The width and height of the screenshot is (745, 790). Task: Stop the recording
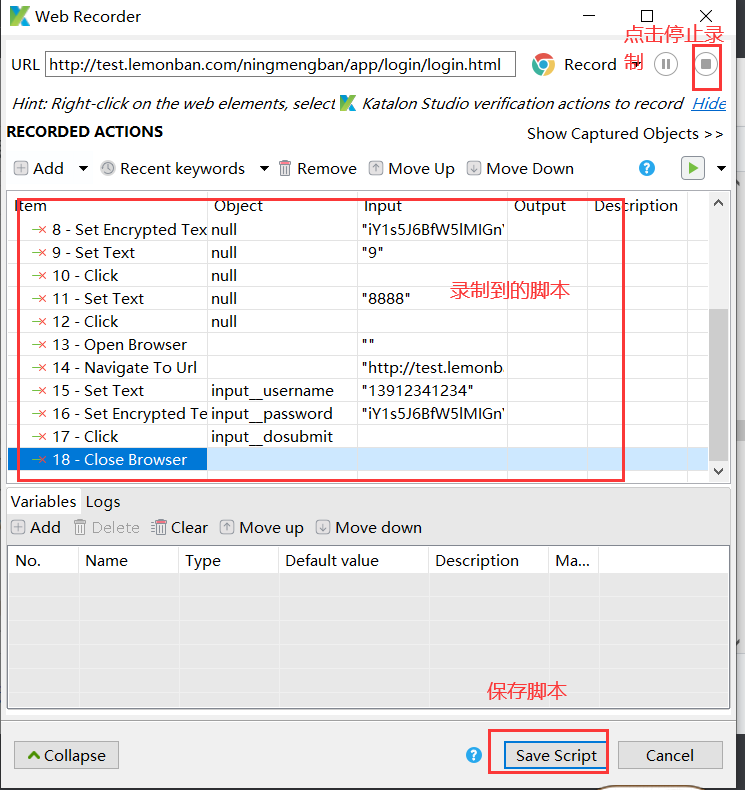click(x=706, y=64)
